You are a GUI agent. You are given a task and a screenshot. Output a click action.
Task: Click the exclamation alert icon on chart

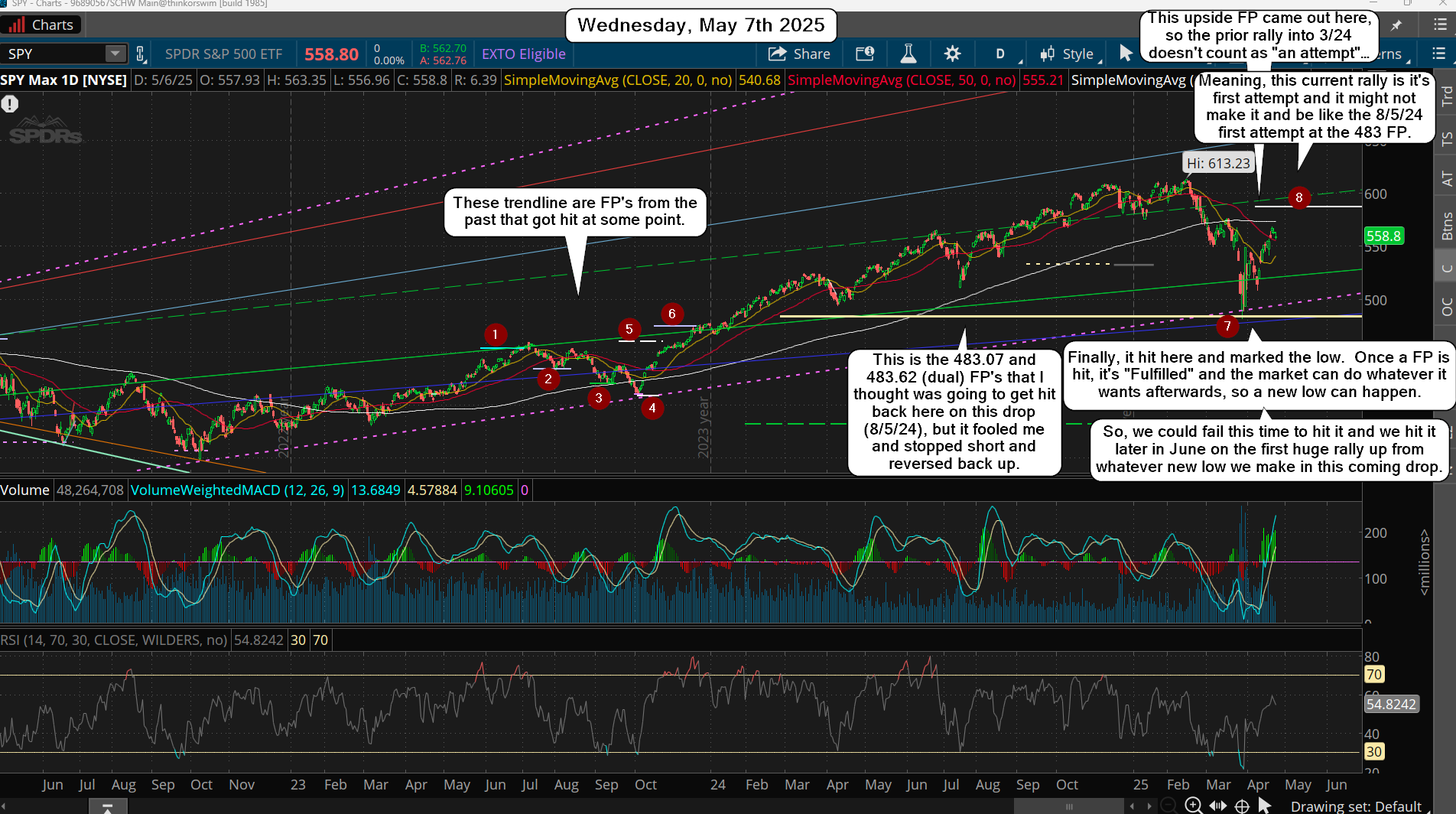tap(9, 104)
